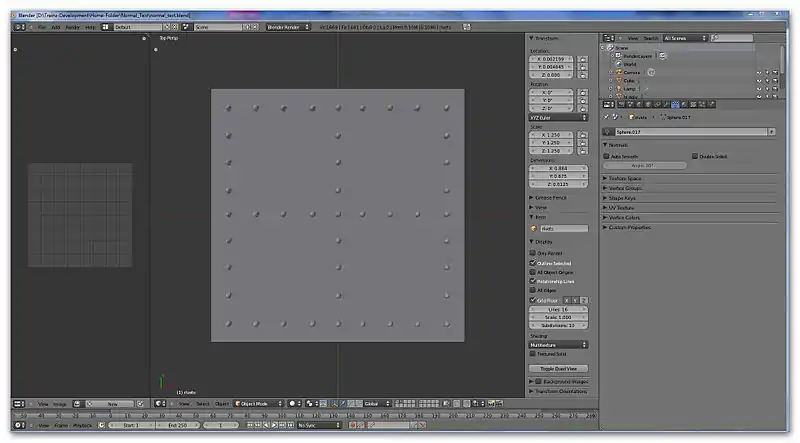
Task: Click the viewport shading sphere icon
Action: [x=293, y=403]
